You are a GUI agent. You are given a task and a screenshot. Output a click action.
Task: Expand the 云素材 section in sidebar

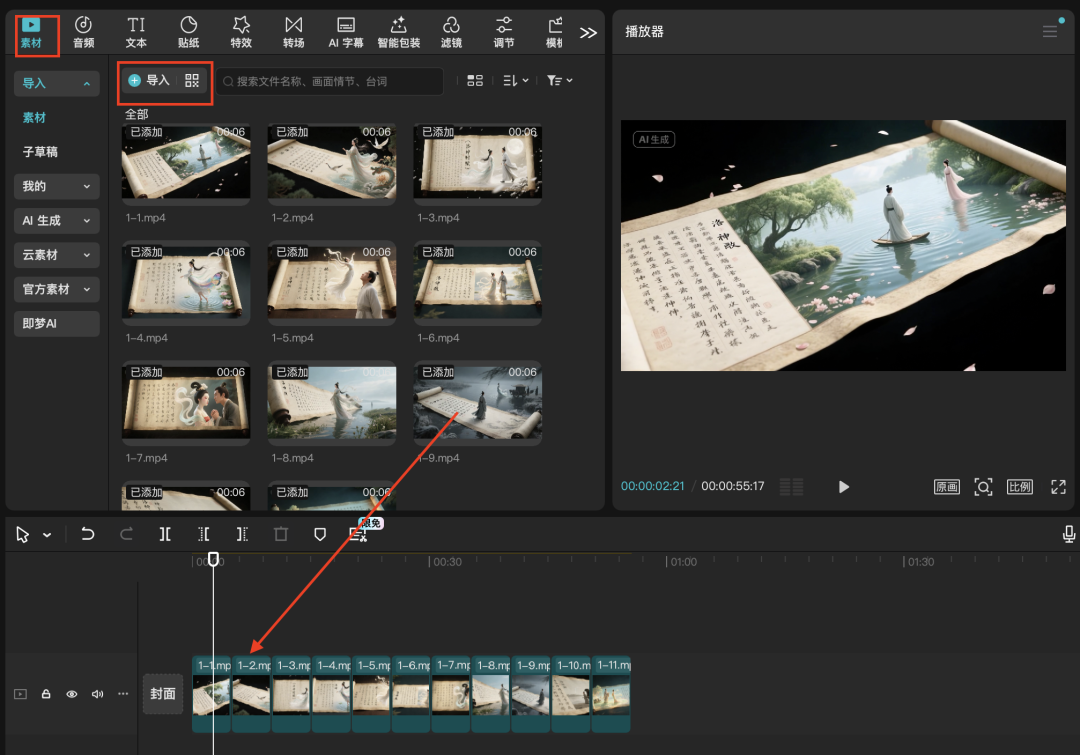56,255
